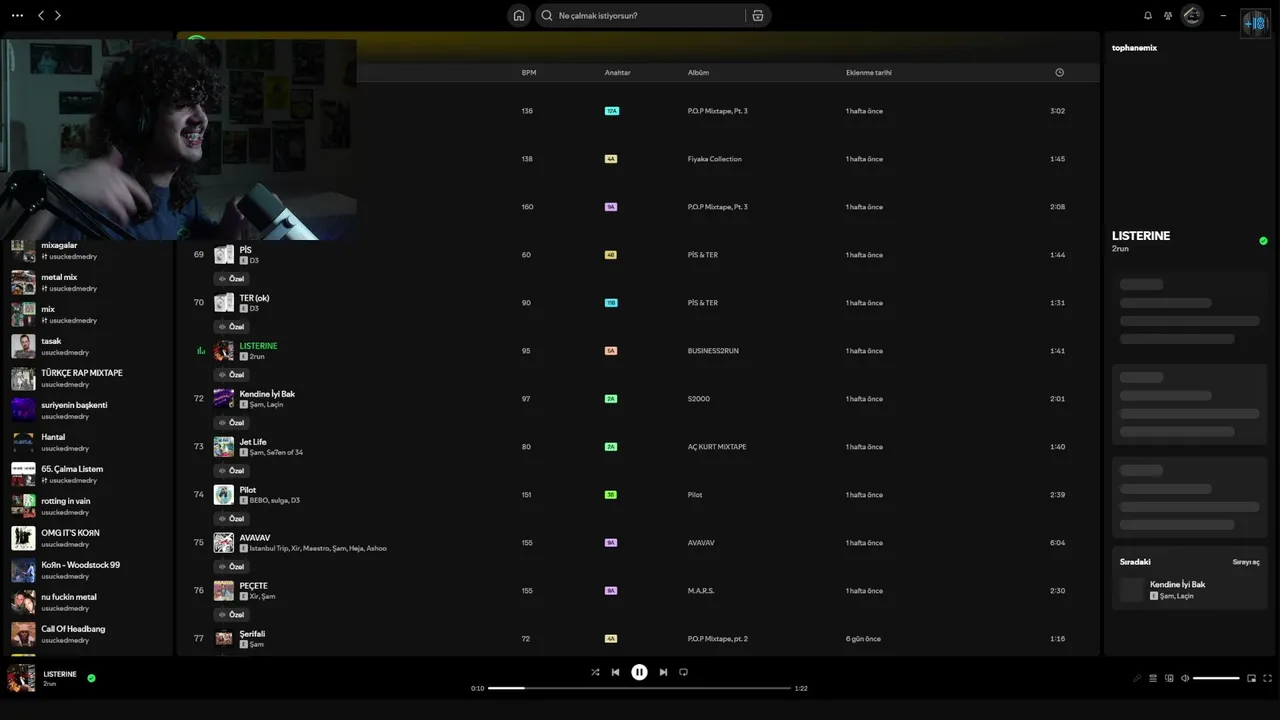This screenshot has width=1280, height=720.
Task: Select the Şerifali track row
Action: click(x=638, y=639)
